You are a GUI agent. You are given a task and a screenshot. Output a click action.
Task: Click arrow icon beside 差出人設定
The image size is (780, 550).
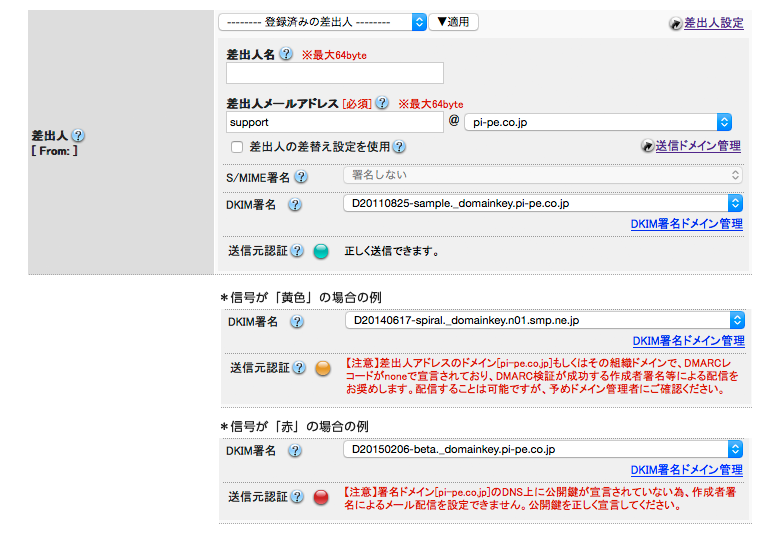click(x=675, y=23)
